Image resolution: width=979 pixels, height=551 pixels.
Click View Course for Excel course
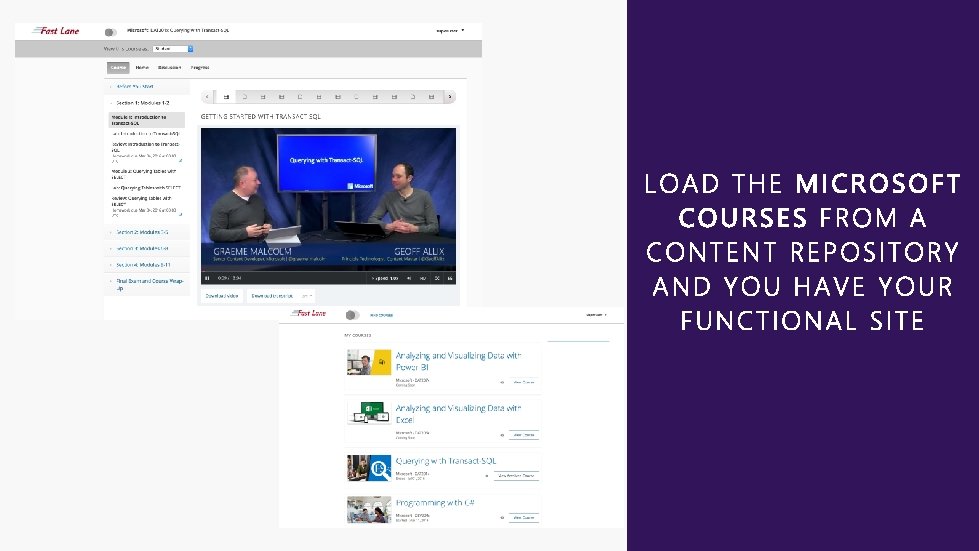[523, 435]
